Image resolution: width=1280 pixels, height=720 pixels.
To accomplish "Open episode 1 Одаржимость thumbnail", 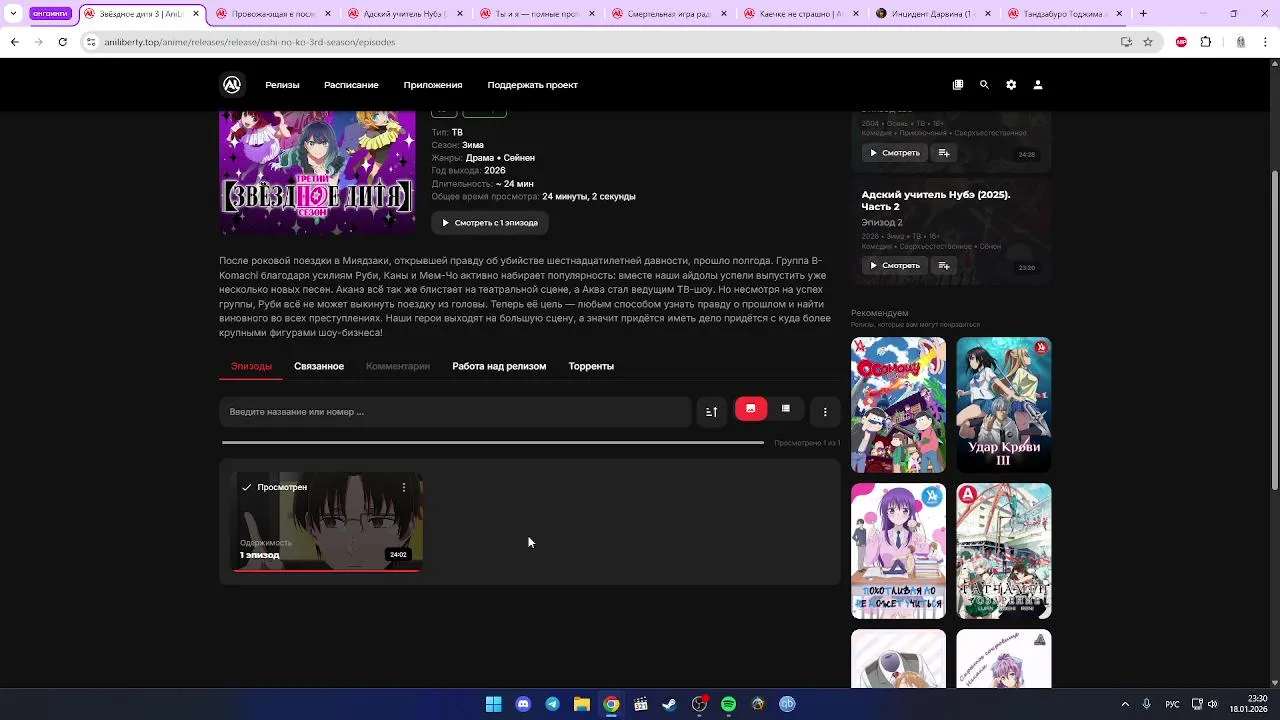I will [x=327, y=522].
